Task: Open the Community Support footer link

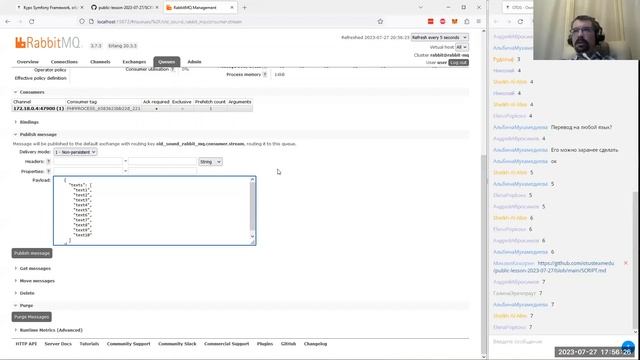Action: 129,344
